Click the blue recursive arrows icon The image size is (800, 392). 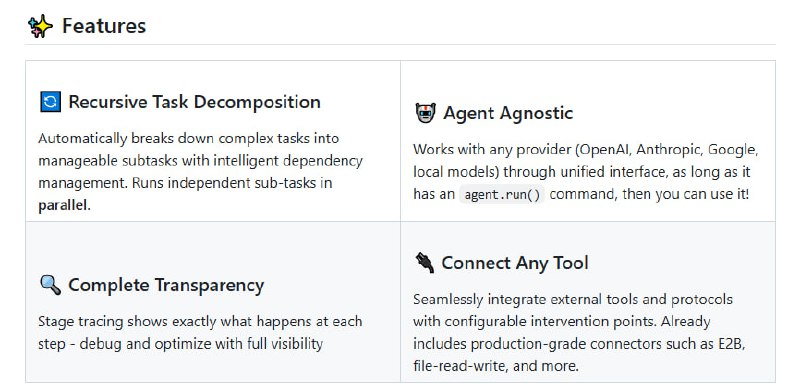(x=50, y=102)
